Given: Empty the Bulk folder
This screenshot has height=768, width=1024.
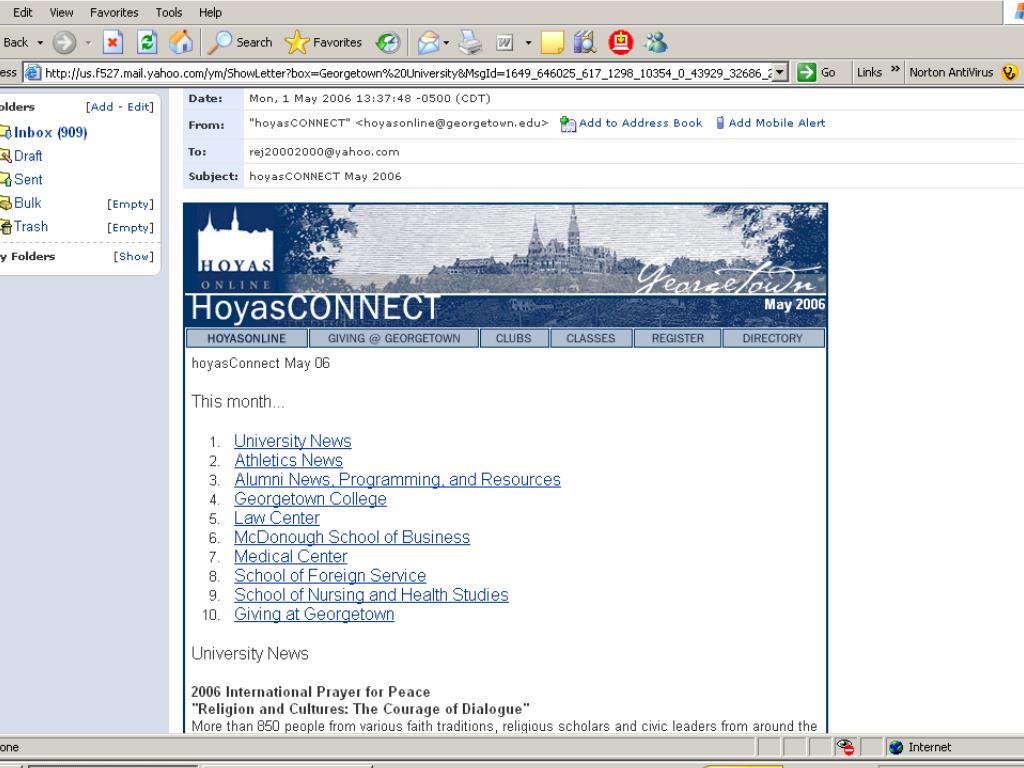Looking at the screenshot, I should (131, 204).
